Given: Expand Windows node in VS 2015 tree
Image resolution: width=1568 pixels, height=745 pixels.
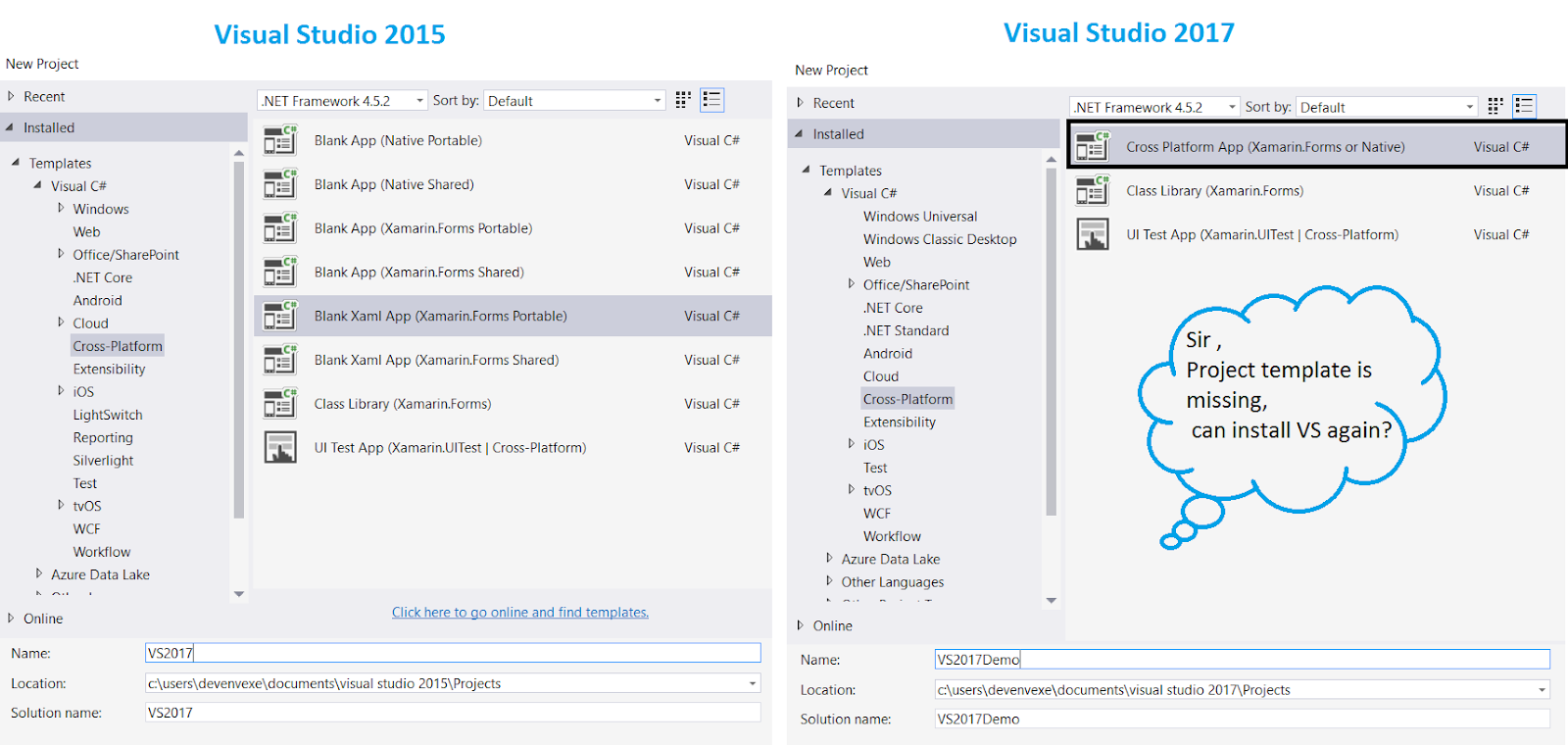Looking at the screenshot, I should [61, 208].
